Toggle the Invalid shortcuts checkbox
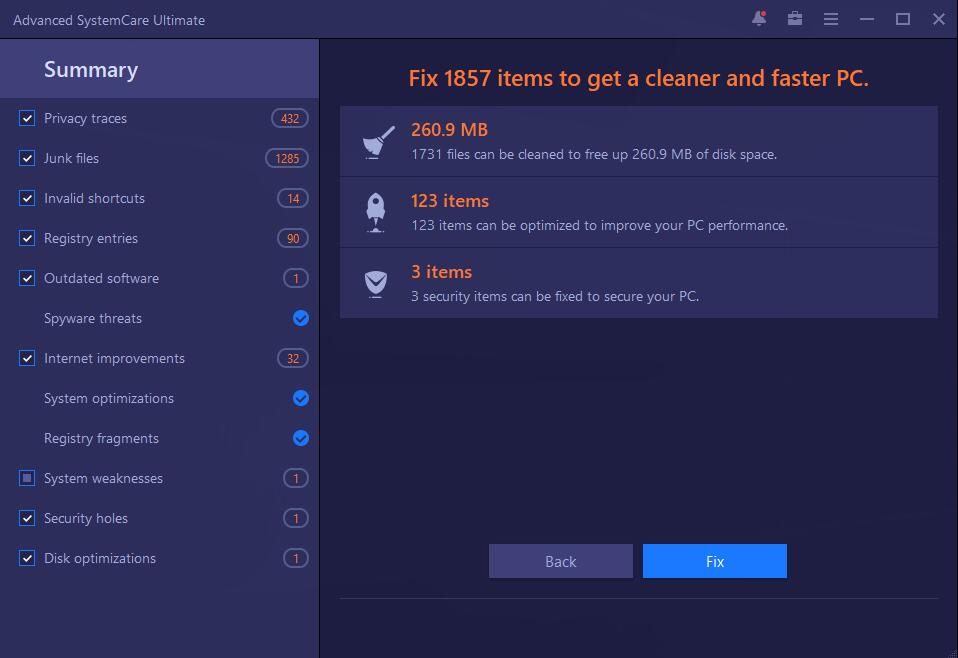Screen dimensions: 958x658 click(x=27, y=198)
